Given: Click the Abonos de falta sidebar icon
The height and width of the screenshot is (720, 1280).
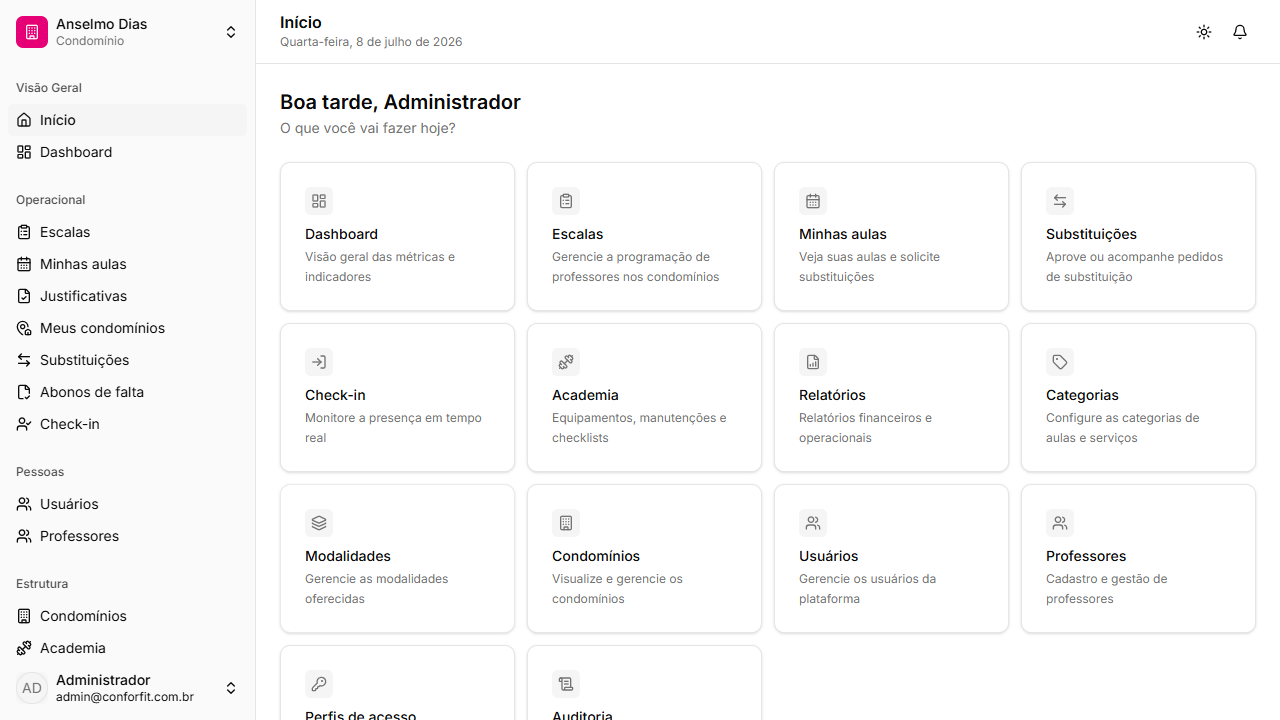Looking at the screenshot, I should pos(24,392).
